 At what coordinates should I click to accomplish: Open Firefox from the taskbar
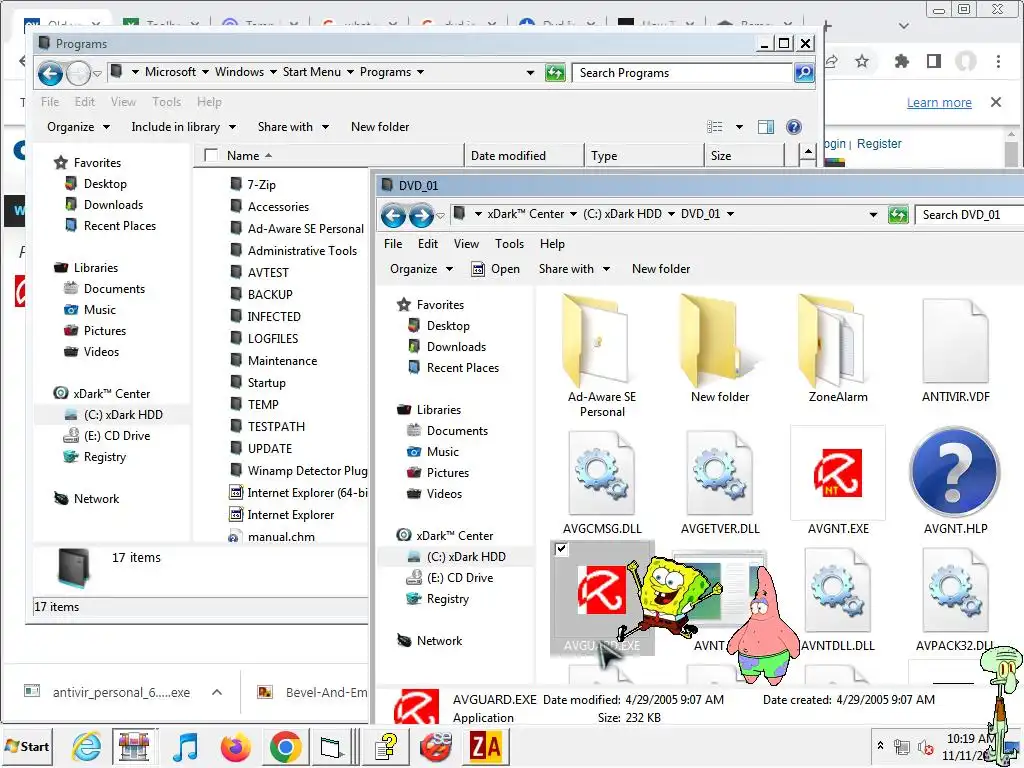click(236, 746)
